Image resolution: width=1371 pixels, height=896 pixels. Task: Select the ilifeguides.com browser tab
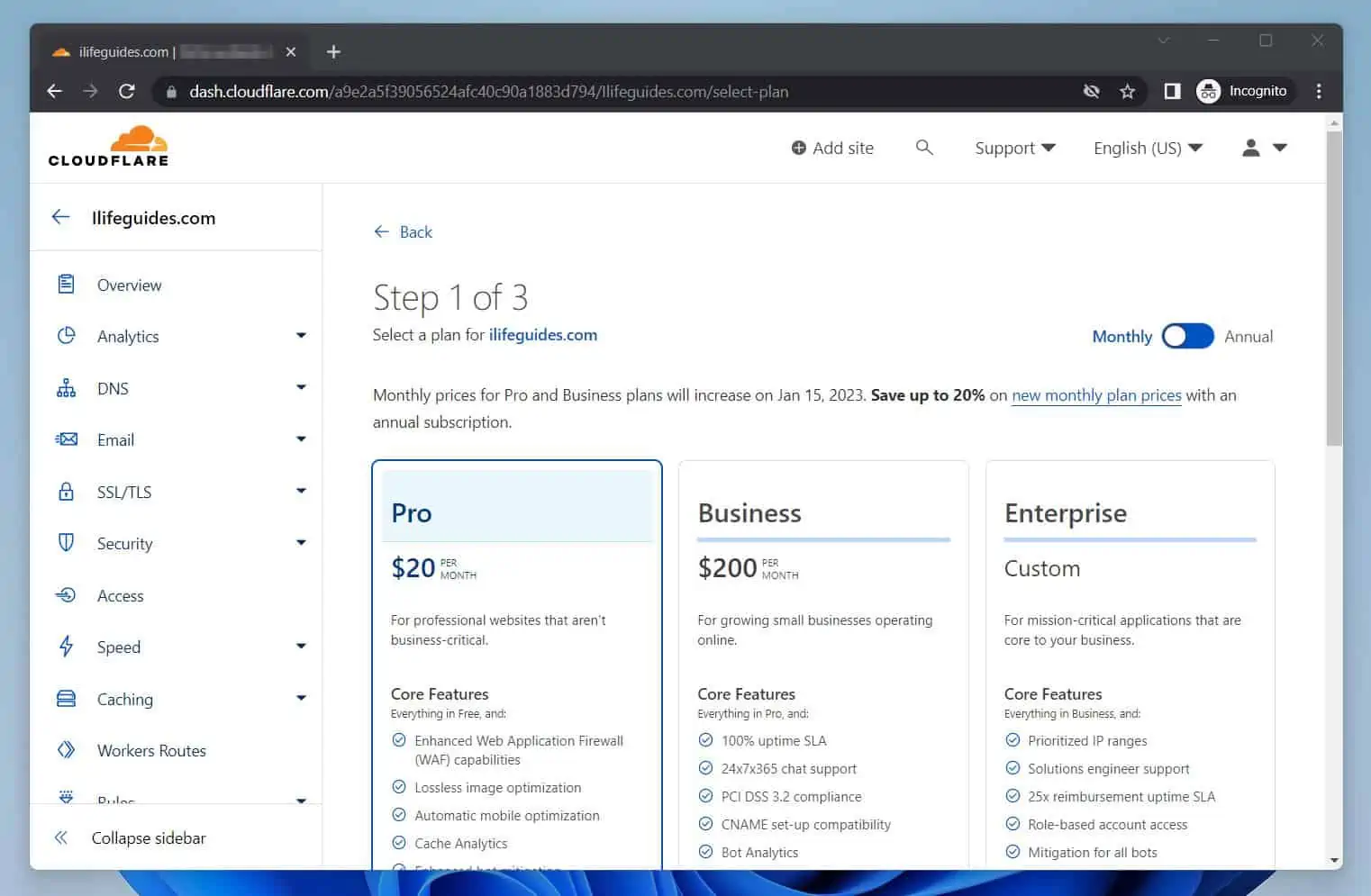coord(175,52)
